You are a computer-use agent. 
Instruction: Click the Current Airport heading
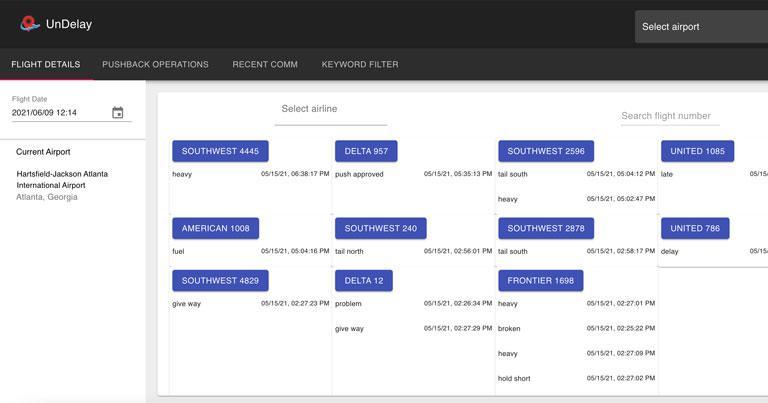[x=43, y=152]
